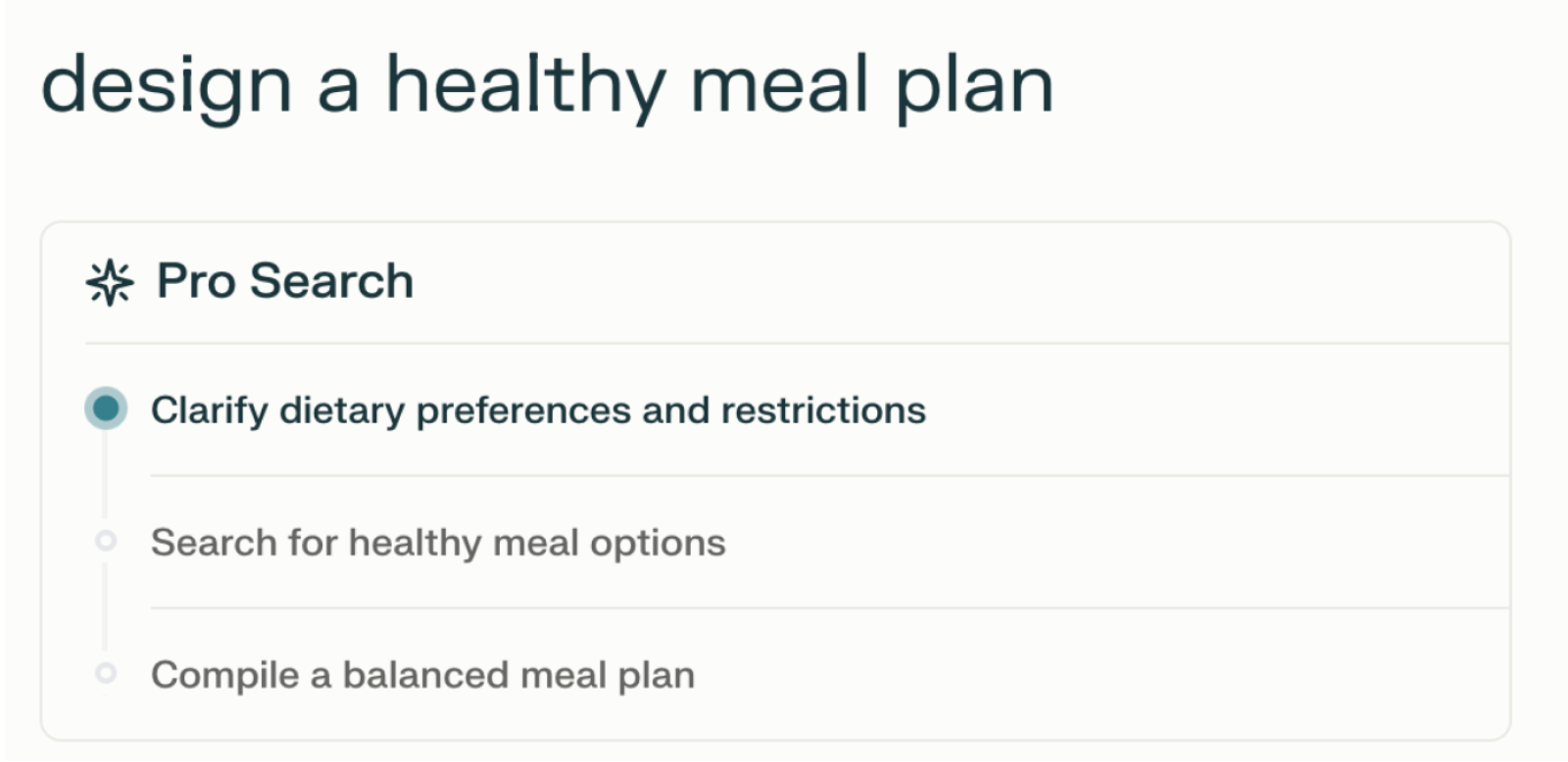
Task: Click the Clarify dietary preferences and restrictions link
Action: (537, 409)
